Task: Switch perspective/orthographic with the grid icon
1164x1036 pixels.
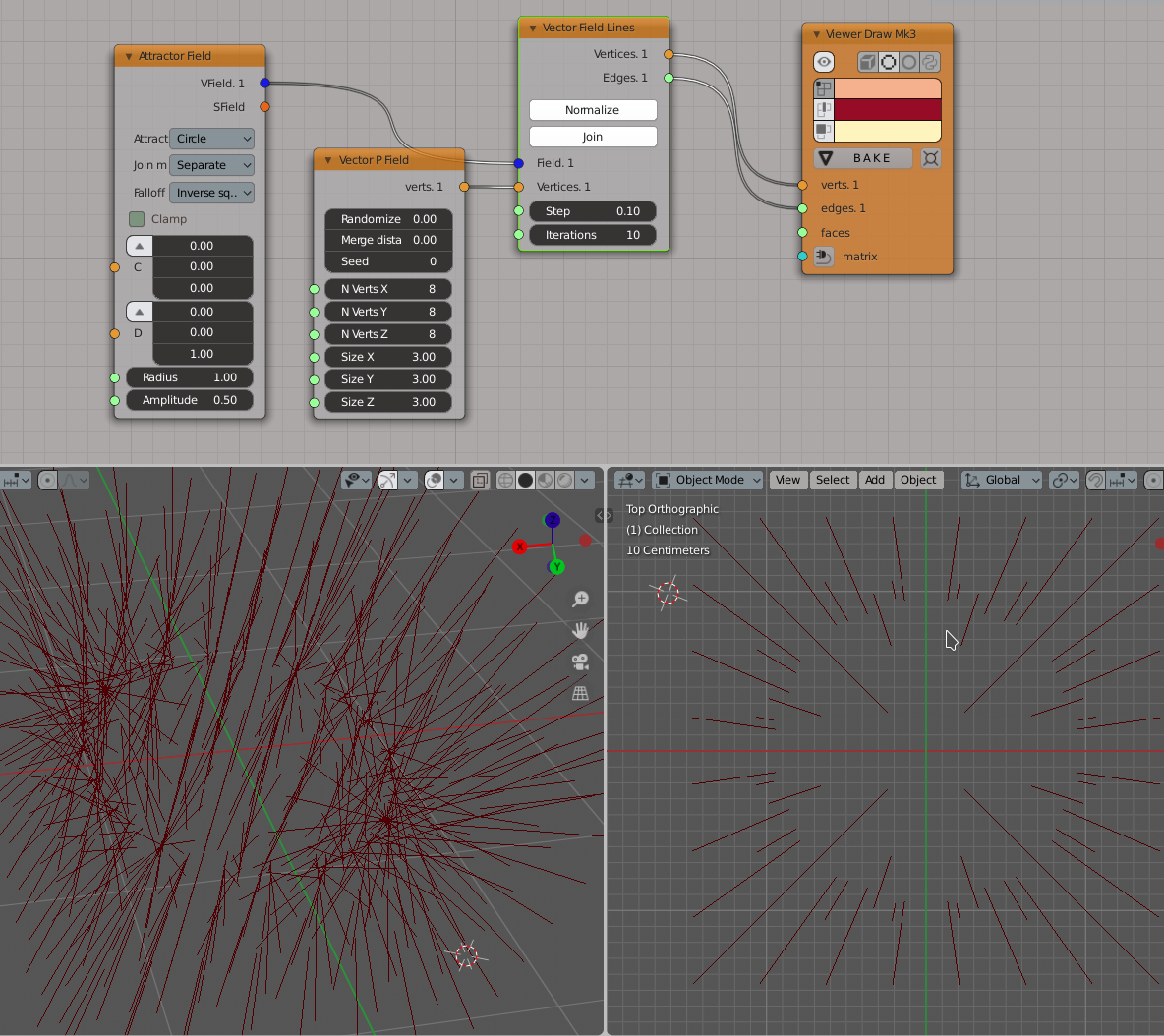Action: click(580, 693)
